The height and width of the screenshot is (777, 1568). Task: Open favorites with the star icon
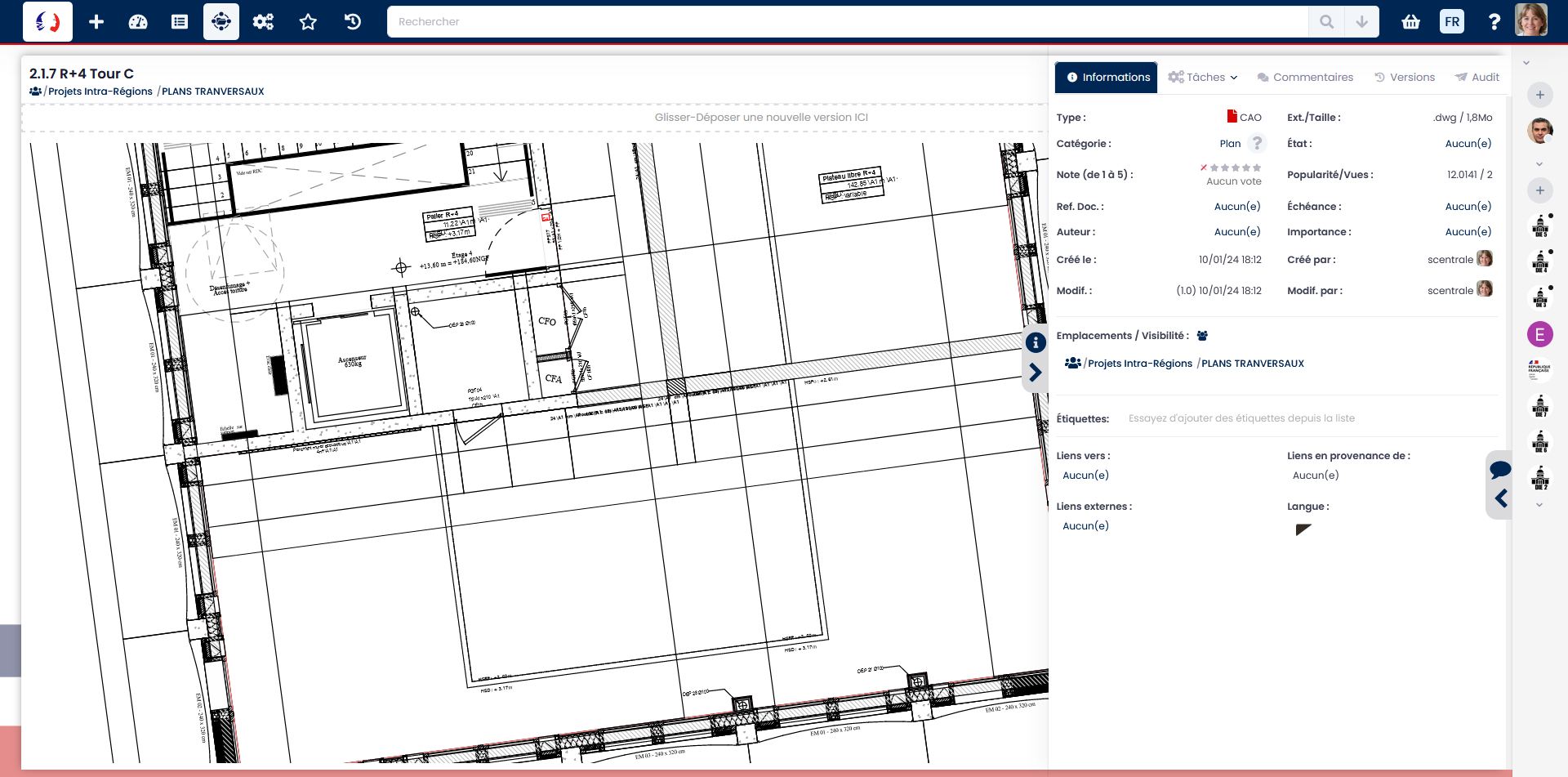(x=308, y=22)
